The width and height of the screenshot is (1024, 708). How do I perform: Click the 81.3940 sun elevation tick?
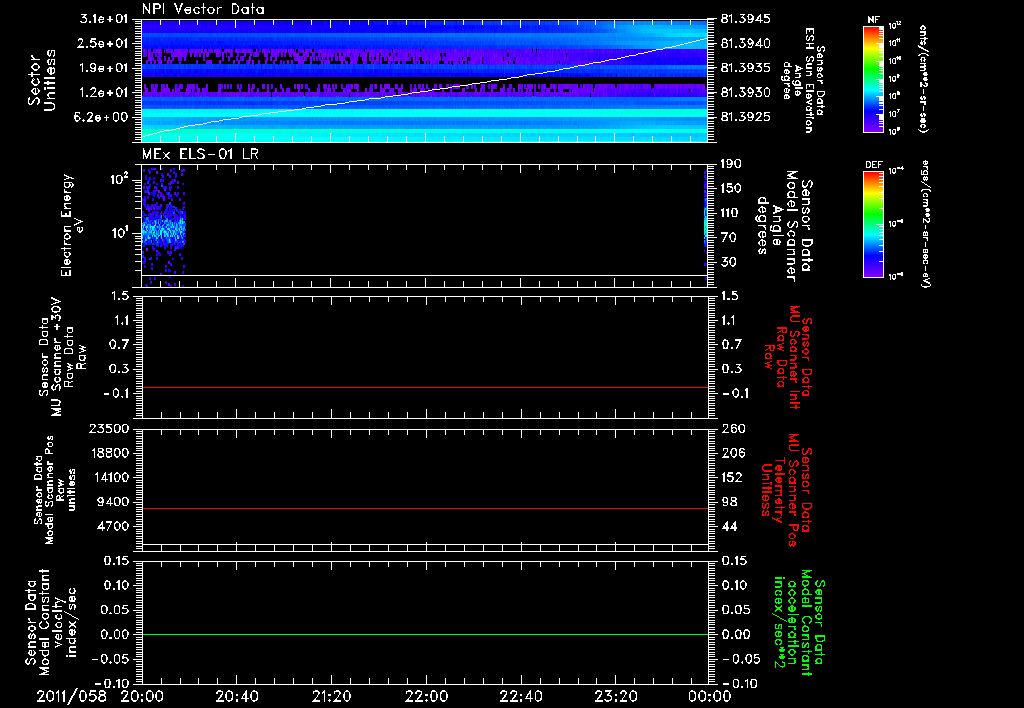(745, 43)
